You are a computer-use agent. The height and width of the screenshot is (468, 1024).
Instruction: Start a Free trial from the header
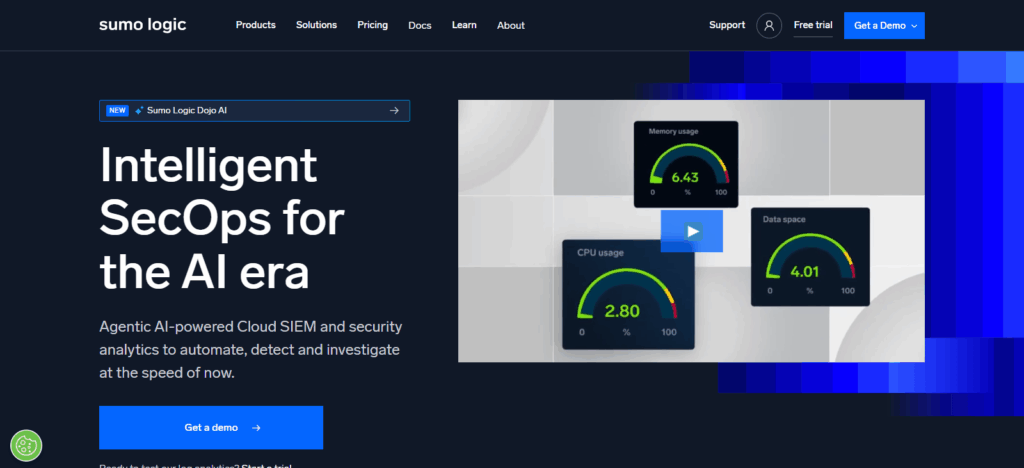[813, 25]
